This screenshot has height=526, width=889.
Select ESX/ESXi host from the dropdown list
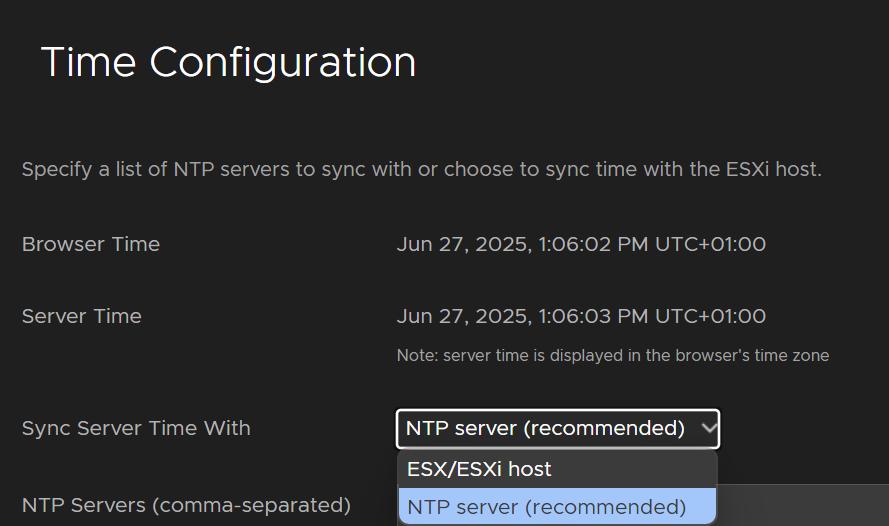point(558,469)
